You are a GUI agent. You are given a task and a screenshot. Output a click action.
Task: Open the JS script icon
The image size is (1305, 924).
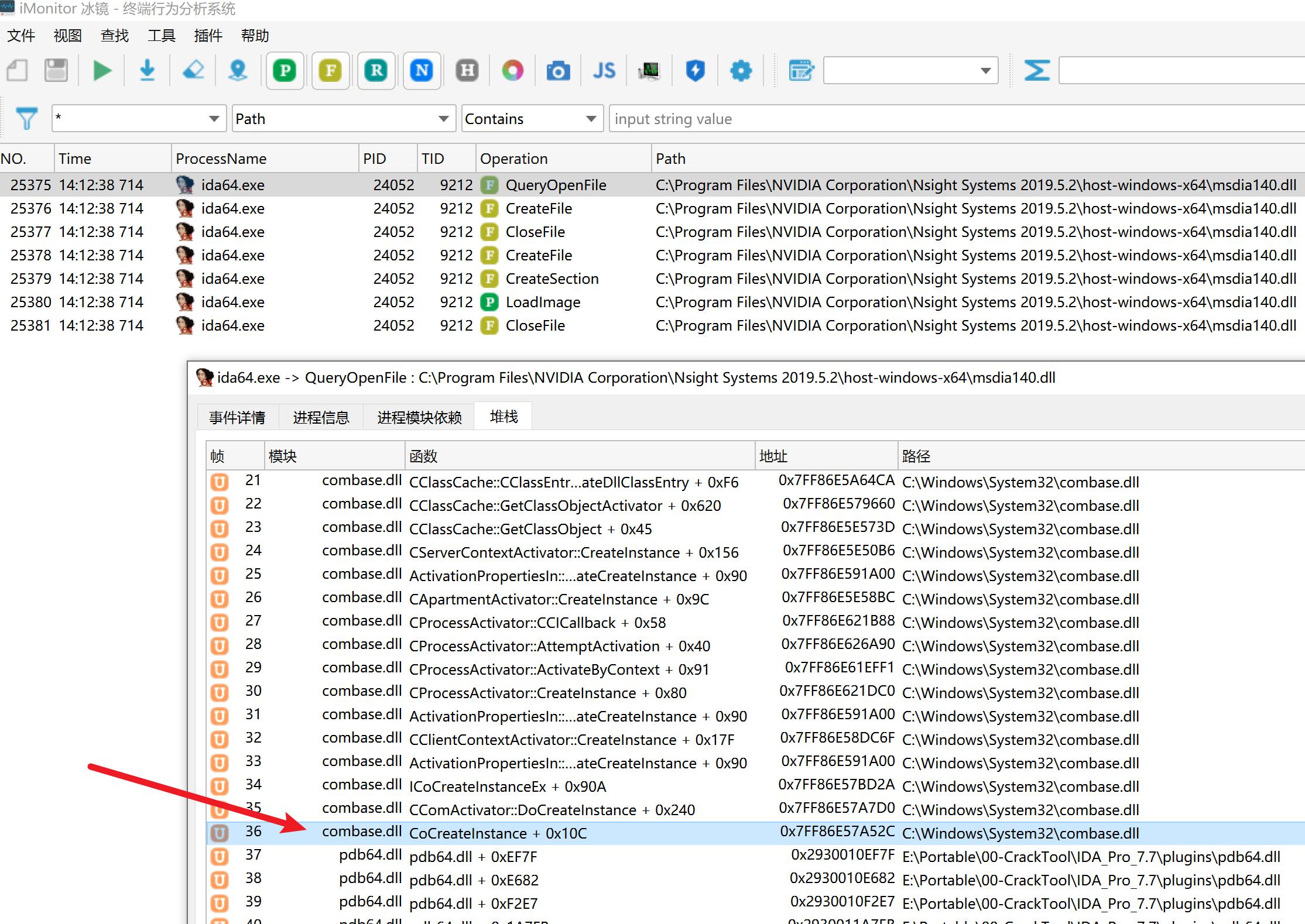tap(604, 71)
